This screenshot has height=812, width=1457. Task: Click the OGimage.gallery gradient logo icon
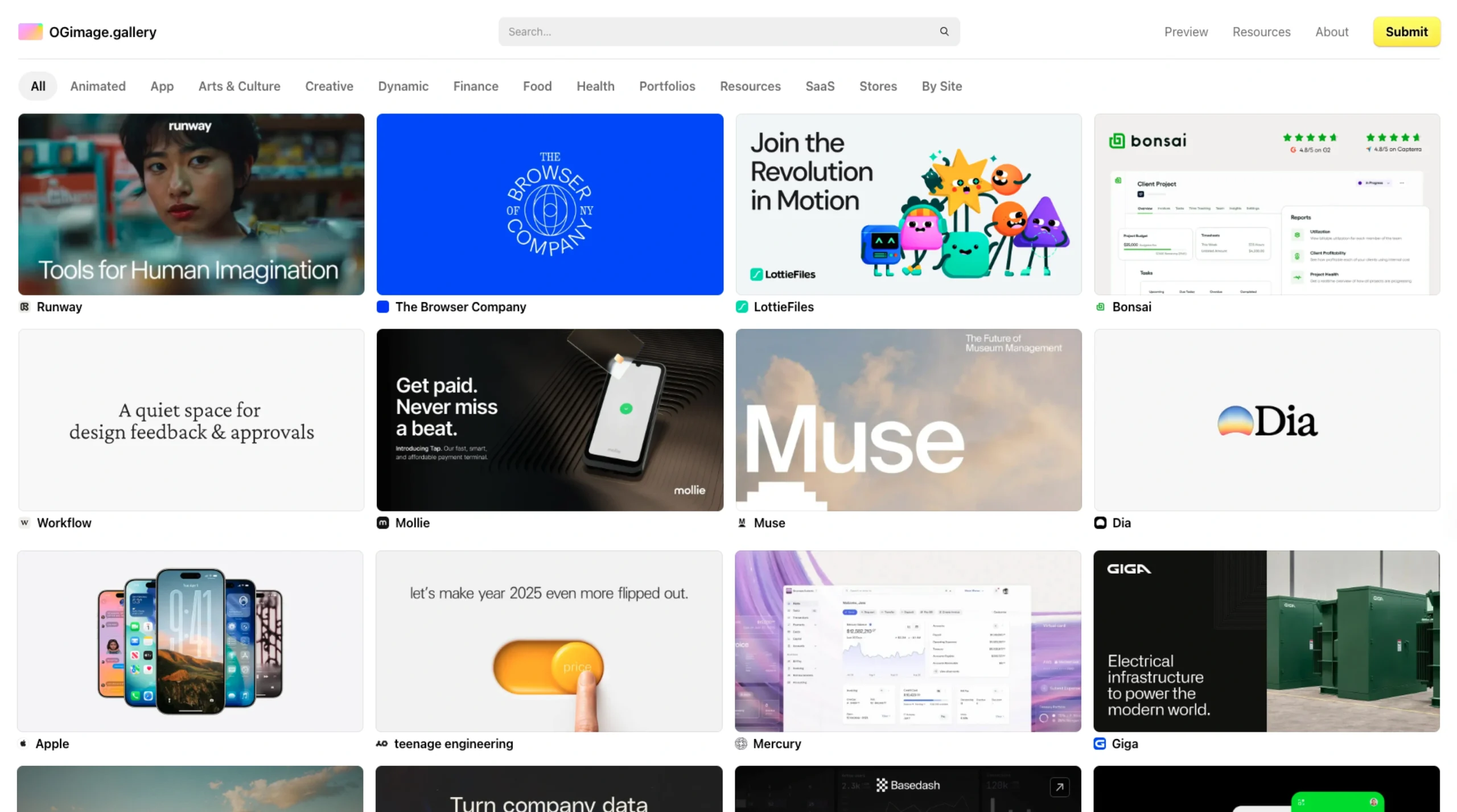pos(30,32)
